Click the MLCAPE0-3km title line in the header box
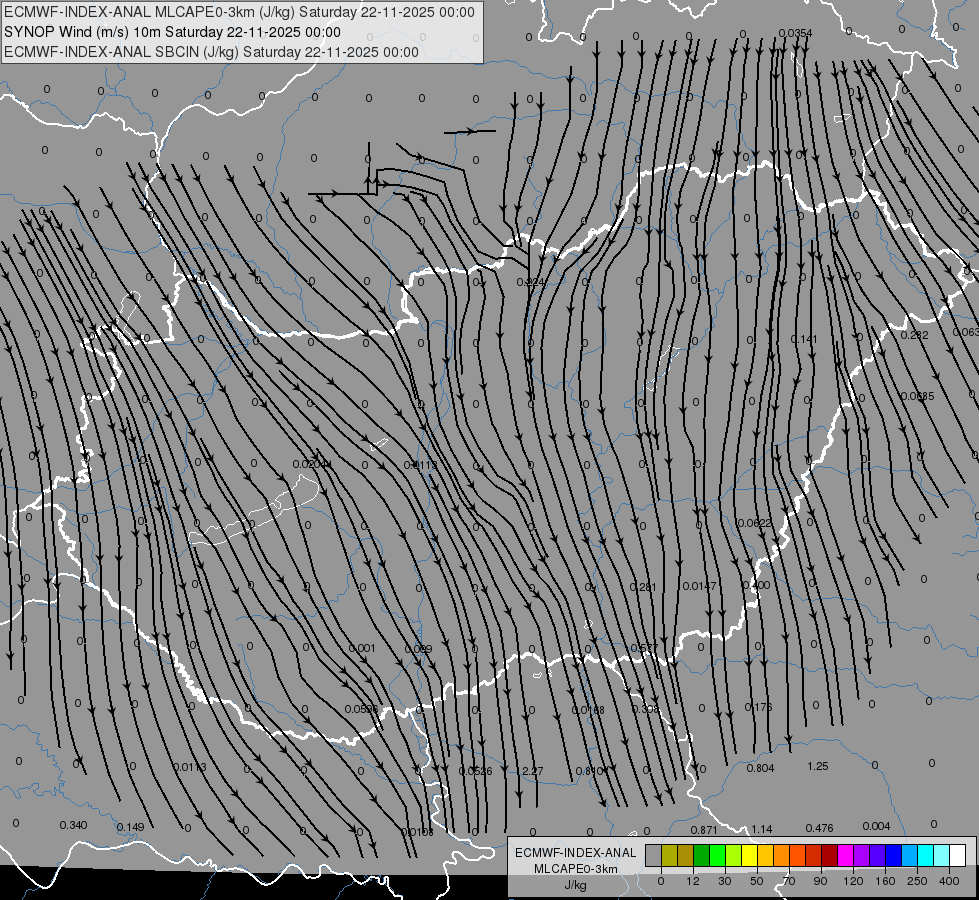The width and height of the screenshot is (979, 900). (239, 12)
